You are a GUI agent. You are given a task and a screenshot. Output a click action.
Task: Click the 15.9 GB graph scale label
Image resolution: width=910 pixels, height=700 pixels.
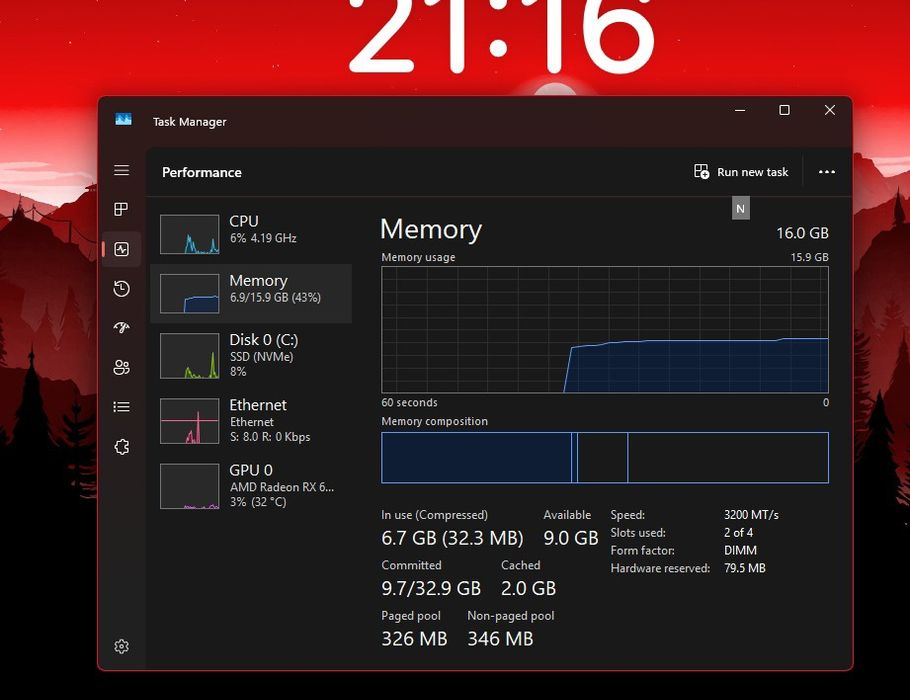pos(809,257)
